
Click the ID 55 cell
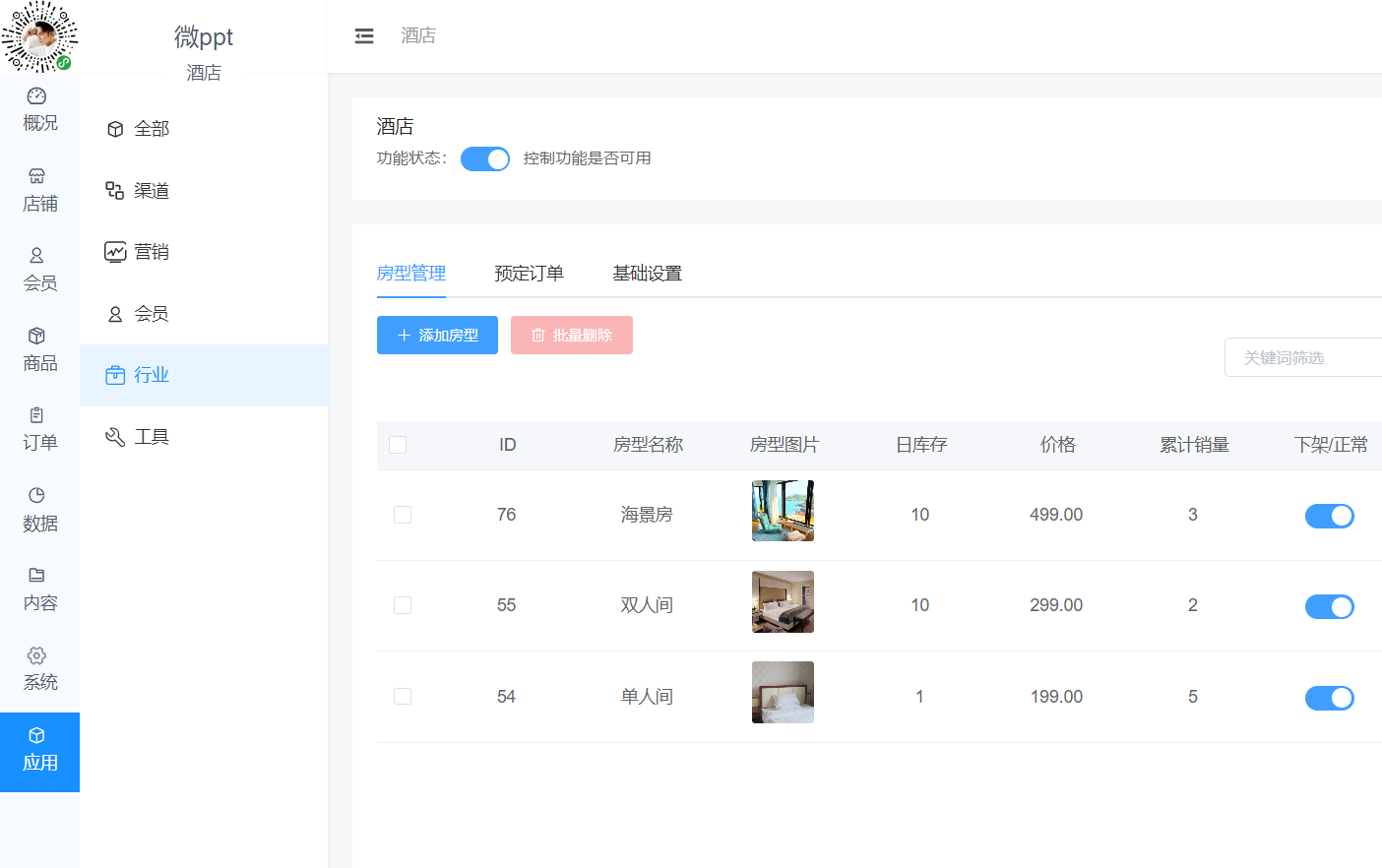coord(507,605)
